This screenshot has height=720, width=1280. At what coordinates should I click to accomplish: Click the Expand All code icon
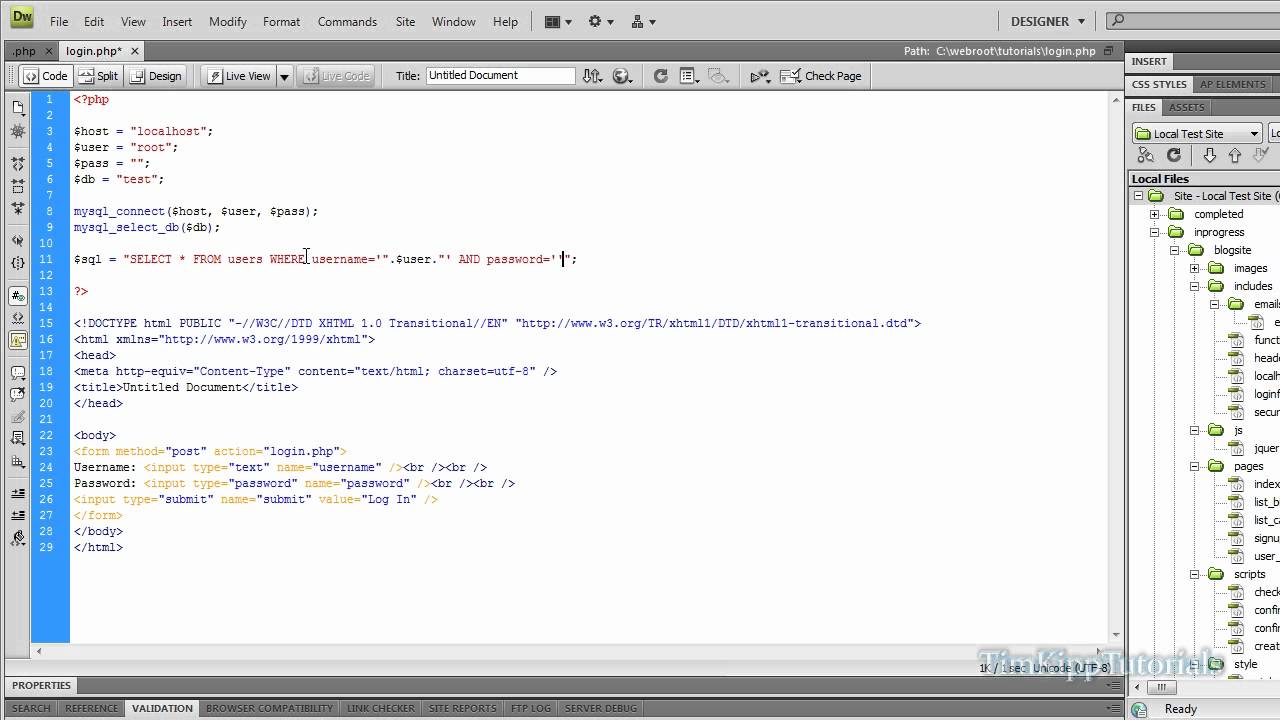click(18, 209)
